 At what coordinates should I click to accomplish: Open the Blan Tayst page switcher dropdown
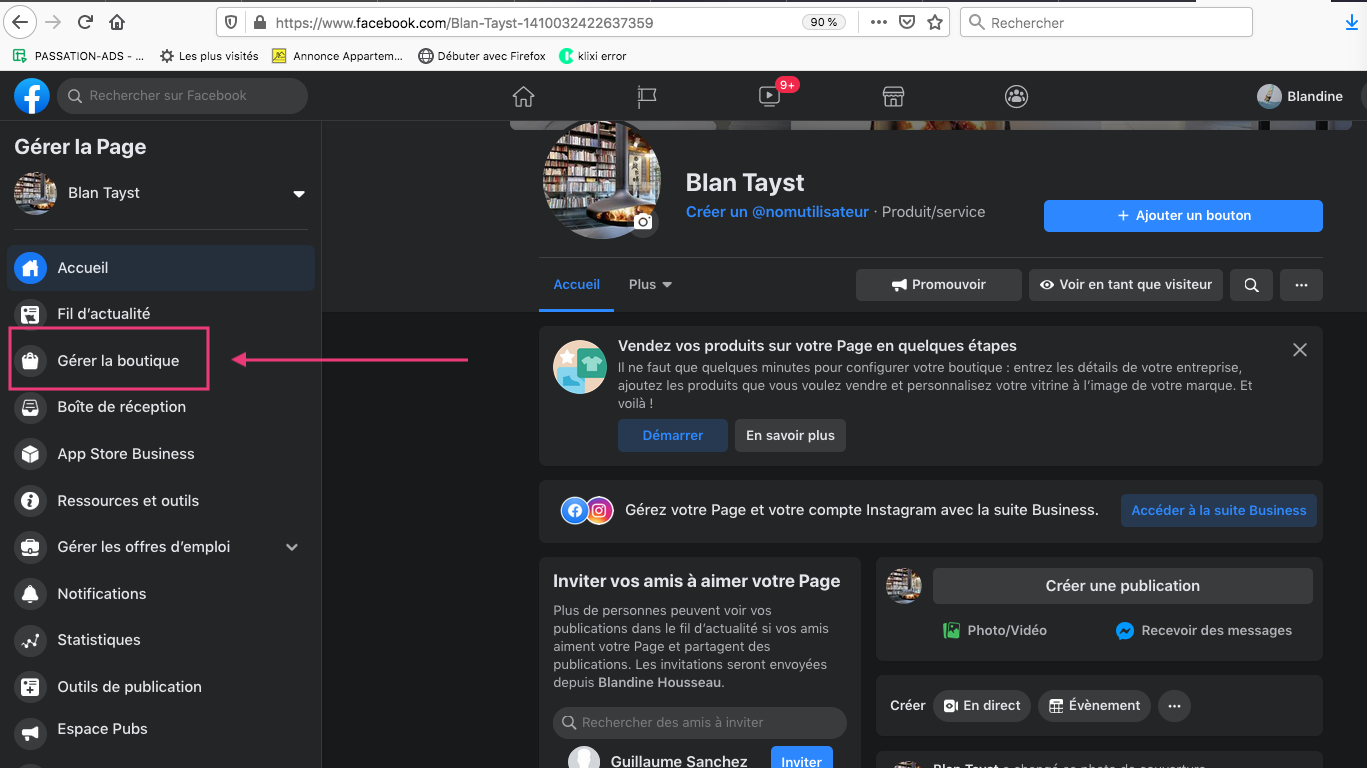[298, 194]
